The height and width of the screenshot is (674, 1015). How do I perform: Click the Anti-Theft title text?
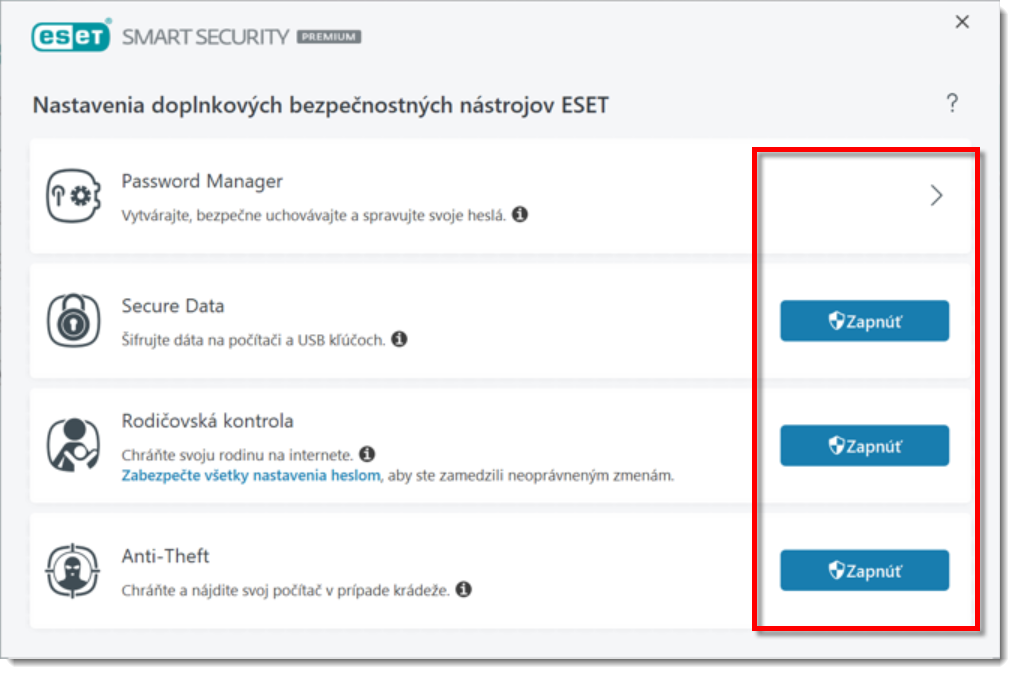[x=166, y=556]
